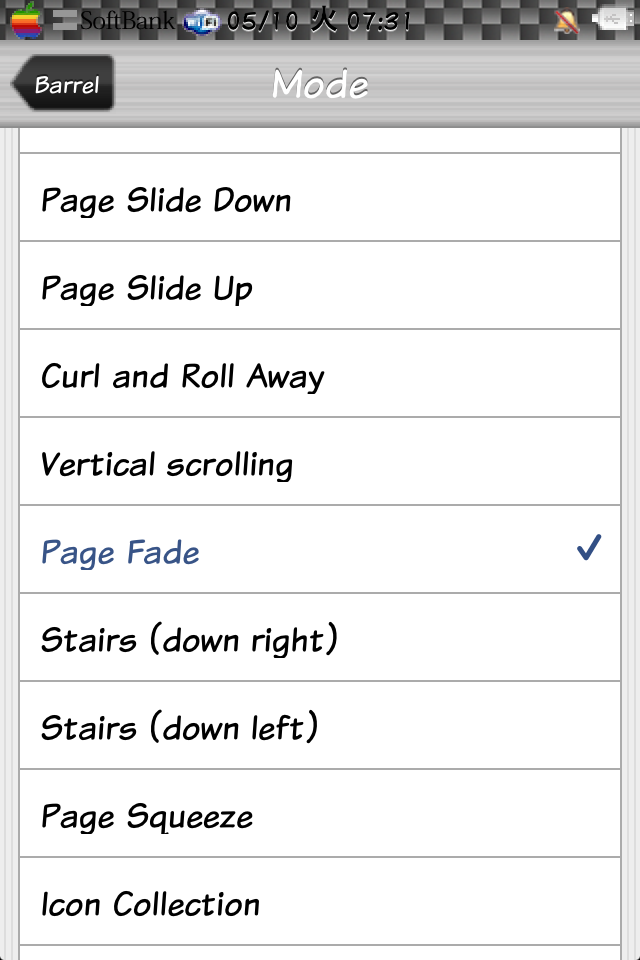
Task: Tap the signal bars icon beside SoftBank
Action: point(64,21)
